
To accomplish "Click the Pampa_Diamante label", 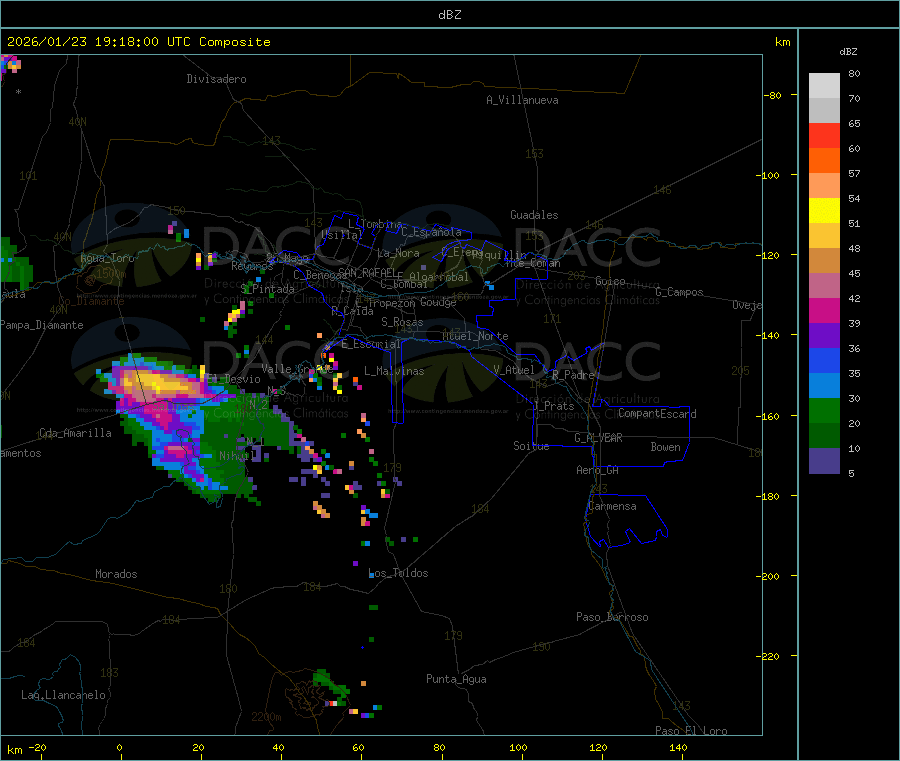I will pyautogui.click(x=42, y=325).
